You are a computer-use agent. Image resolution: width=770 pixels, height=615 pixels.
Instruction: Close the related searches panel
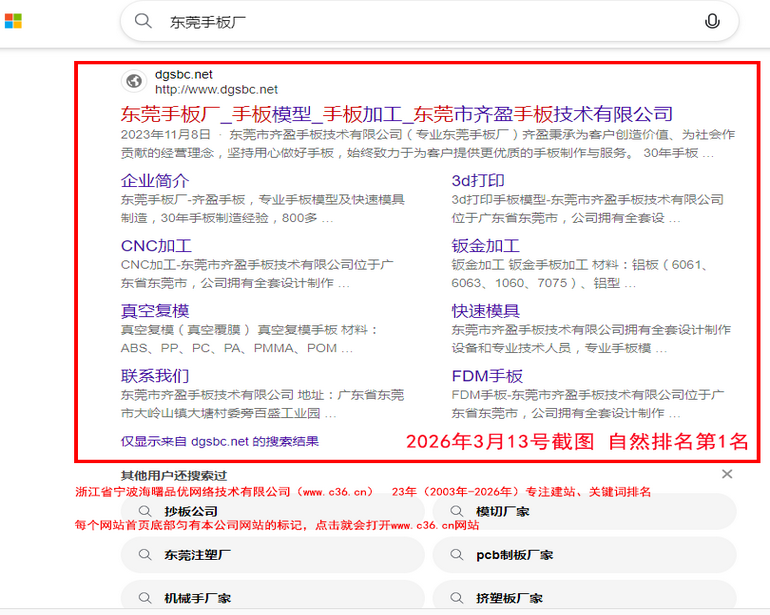727,474
